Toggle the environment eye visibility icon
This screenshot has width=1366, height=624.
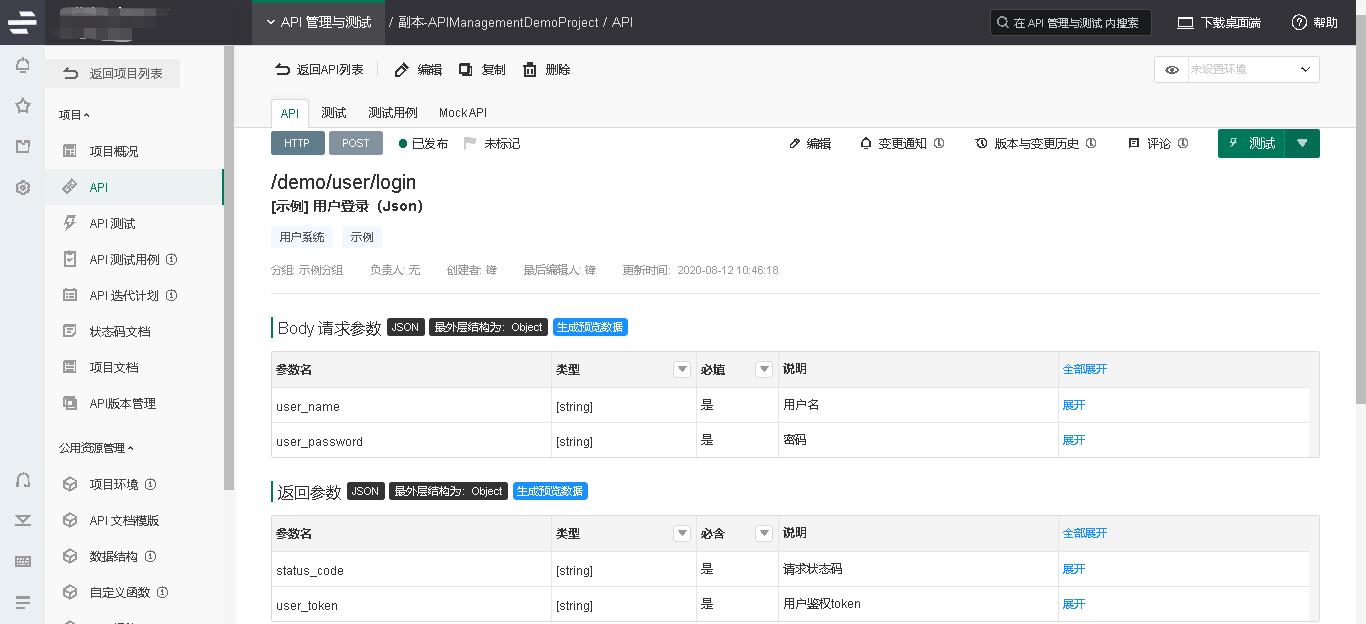[x=1171, y=70]
